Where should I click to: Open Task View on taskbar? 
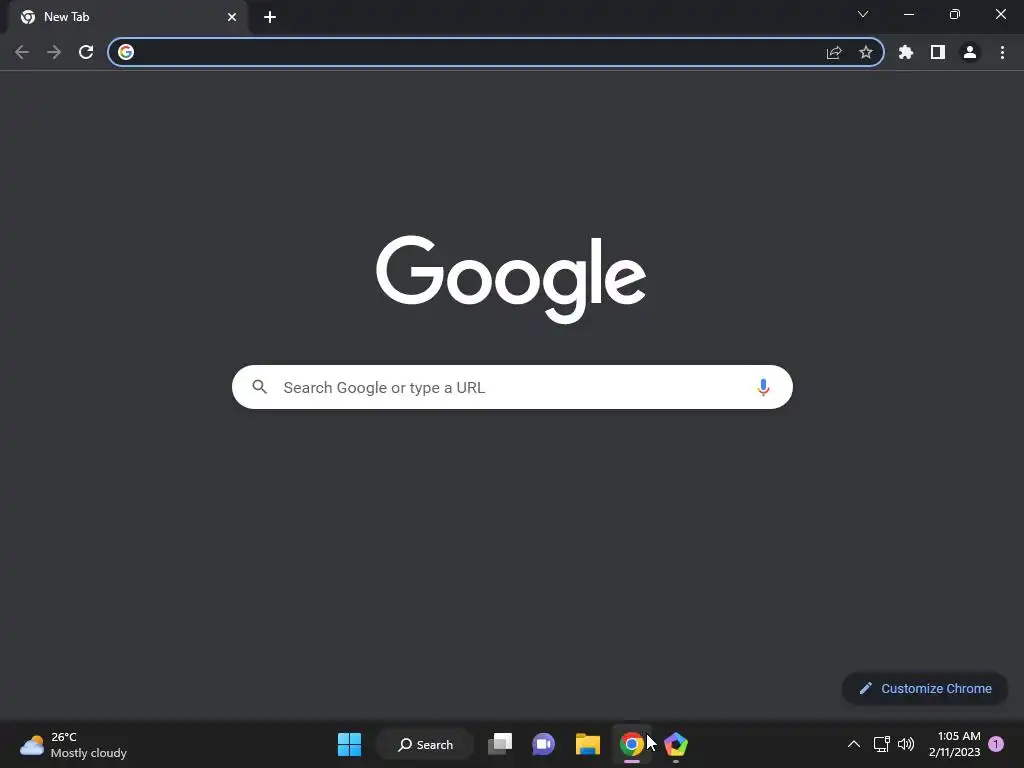coord(500,744)
